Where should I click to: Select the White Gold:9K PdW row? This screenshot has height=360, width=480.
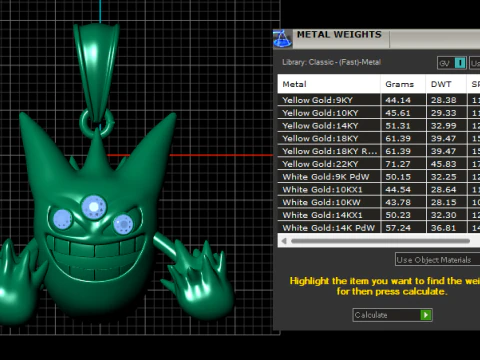(x=379, y=177)
